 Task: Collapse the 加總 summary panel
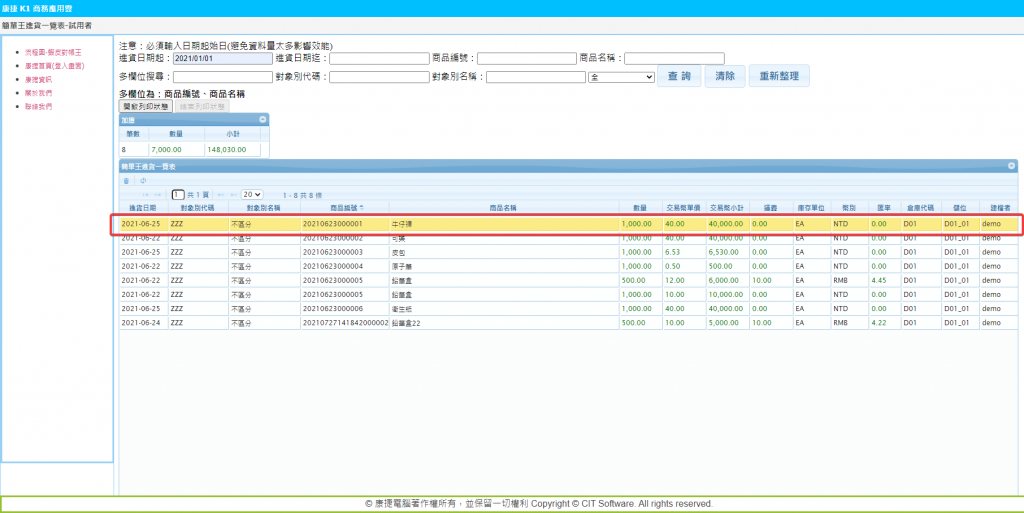point(263,119)
